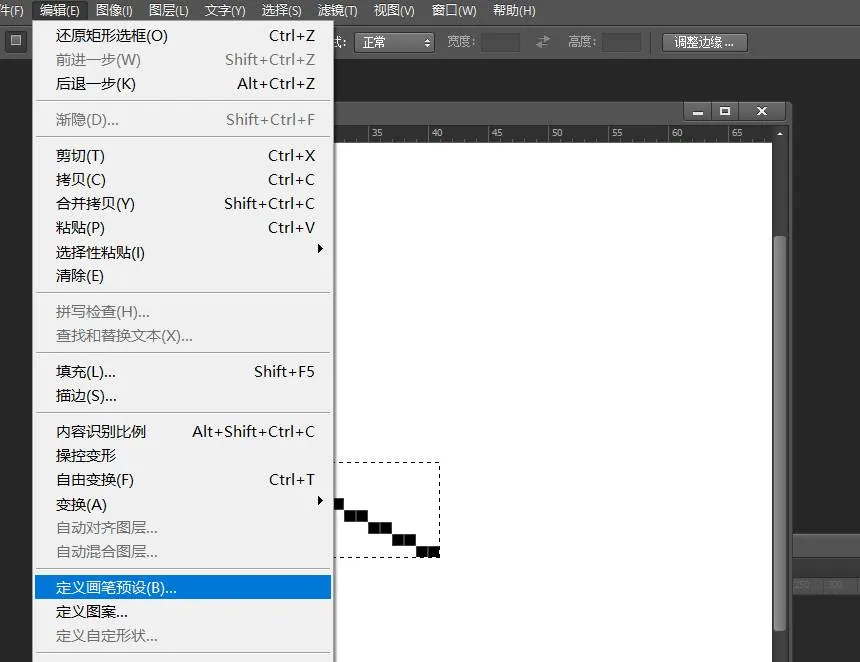Image resolution: width=860 pixels, height=662 pixels.
Task: Click the scroll up arrow of the document
Action: click(x=779, y=133)
